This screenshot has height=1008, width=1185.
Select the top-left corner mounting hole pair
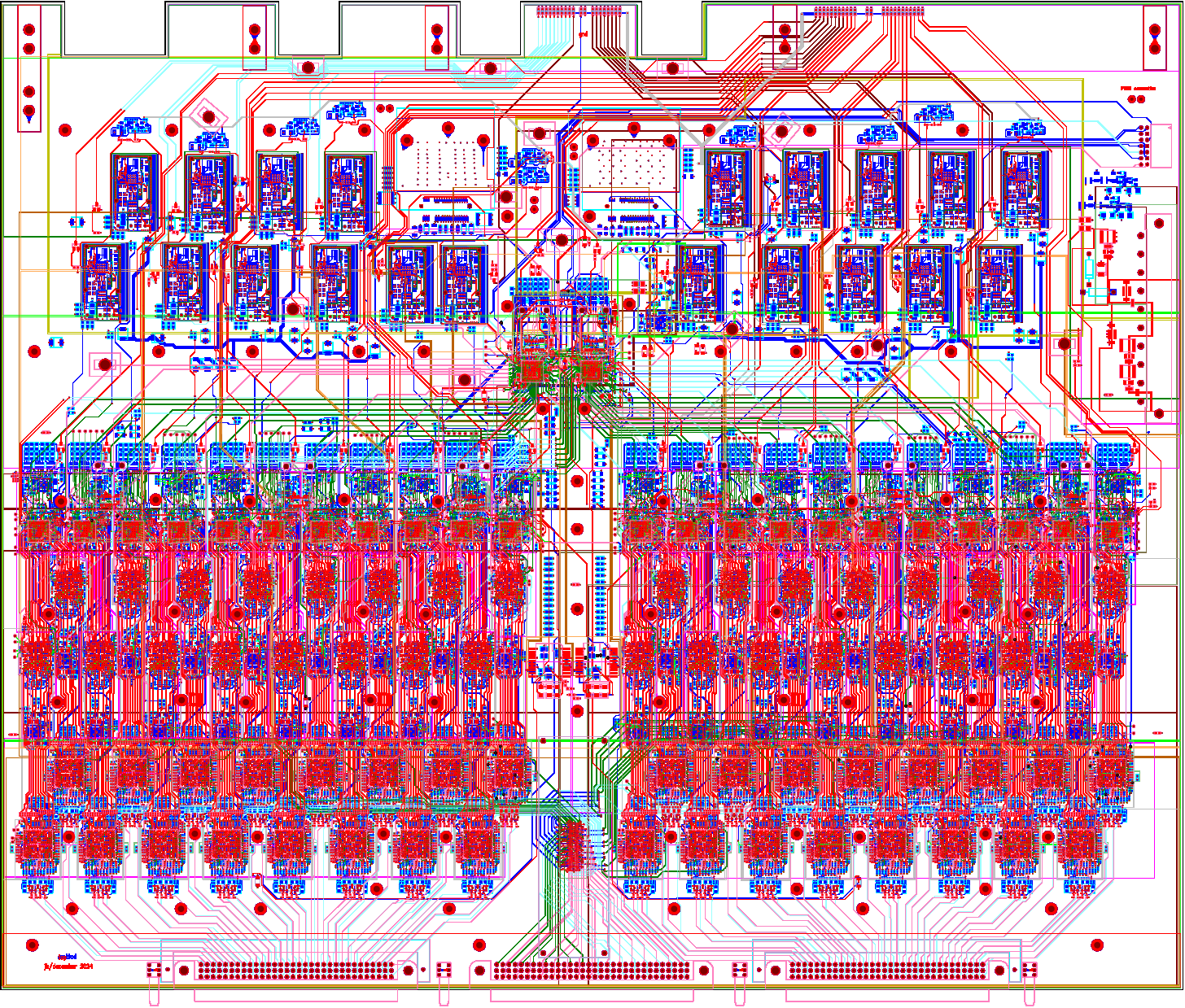29,39
